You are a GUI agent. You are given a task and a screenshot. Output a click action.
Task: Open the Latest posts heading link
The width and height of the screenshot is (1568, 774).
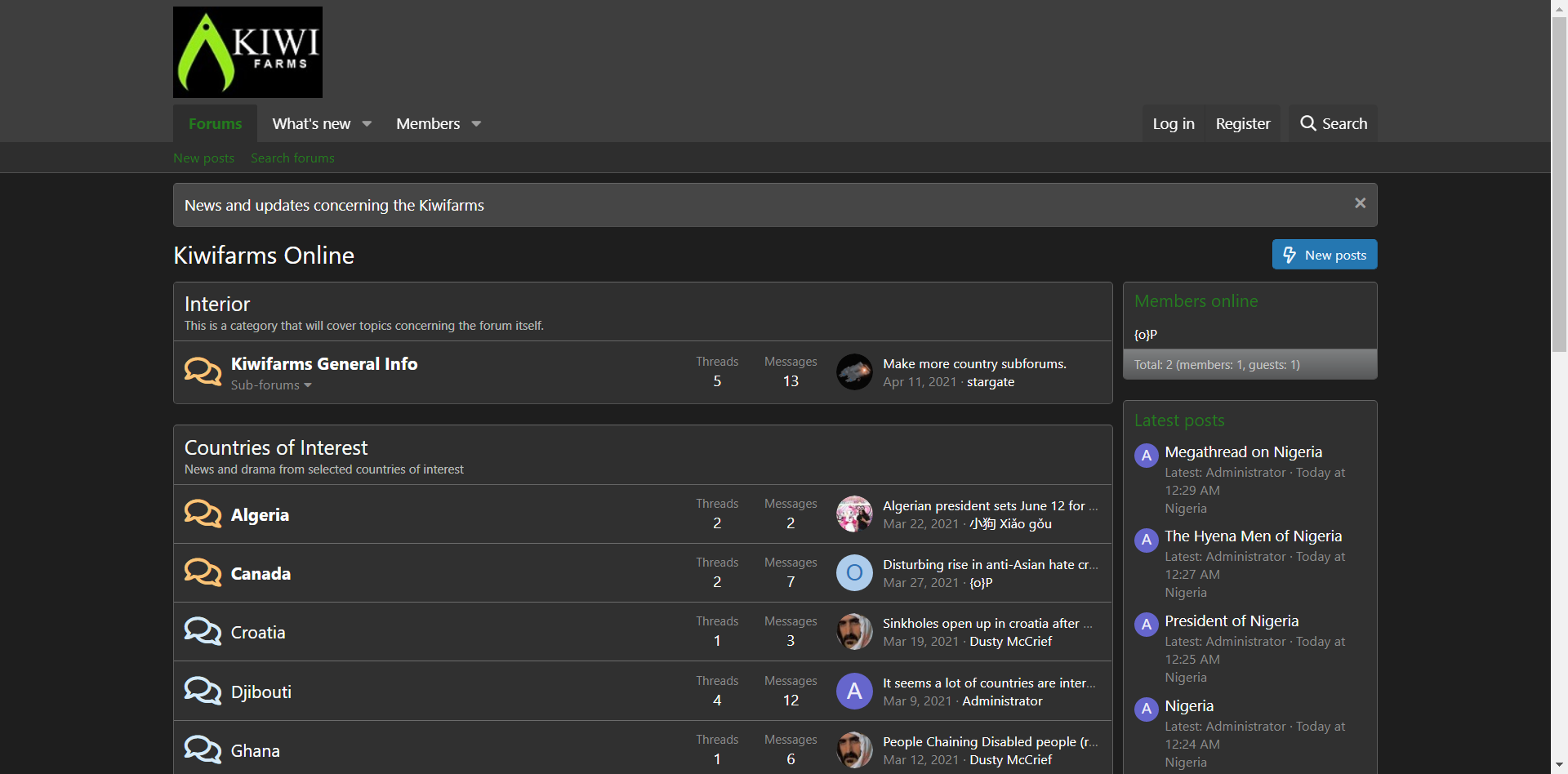[1179, 420]
